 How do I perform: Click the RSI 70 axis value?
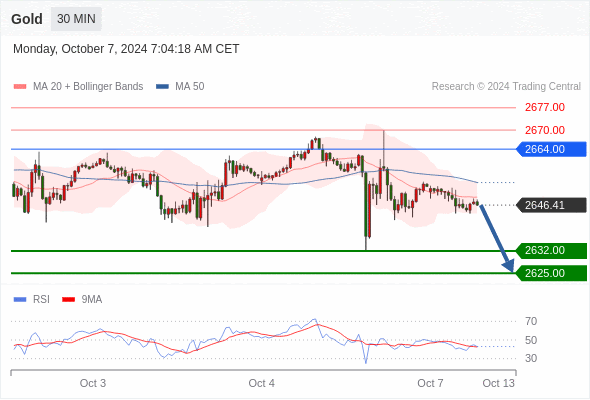[531, 321]
